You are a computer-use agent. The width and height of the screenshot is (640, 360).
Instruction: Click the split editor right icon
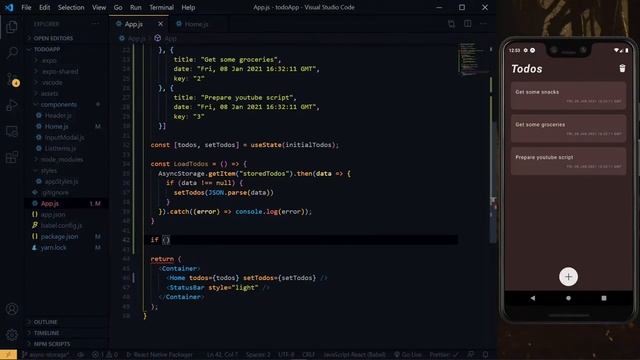coord(468,24)
